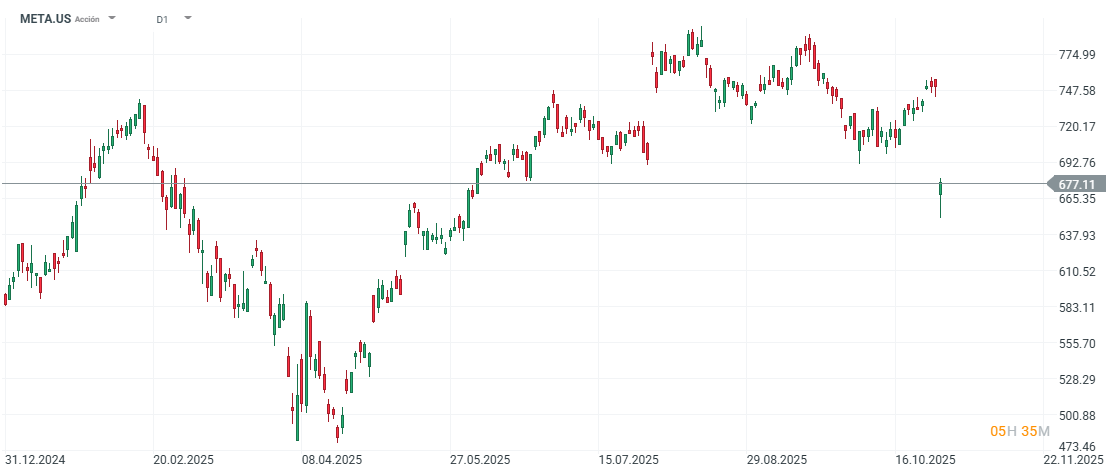Click the 774.99 price axis label
Screen dimensions: 1119x476
1076,55
